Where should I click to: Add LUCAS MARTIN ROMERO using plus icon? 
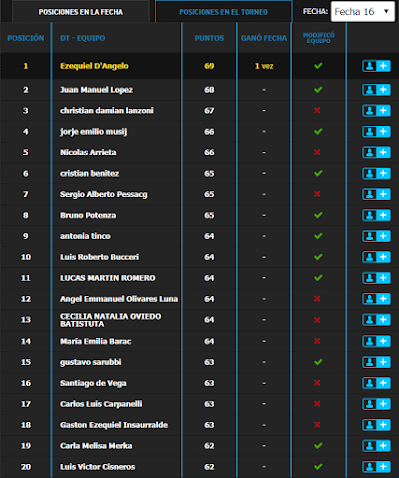click(x=376, y=278)
